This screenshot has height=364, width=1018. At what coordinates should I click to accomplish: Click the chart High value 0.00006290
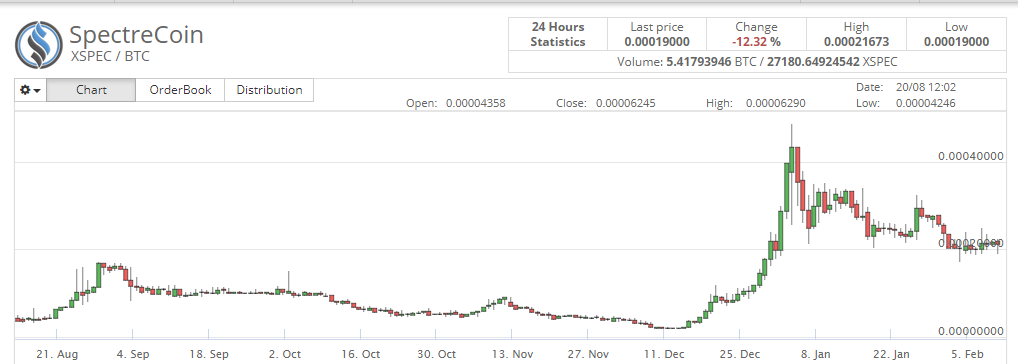coord(776,103)
